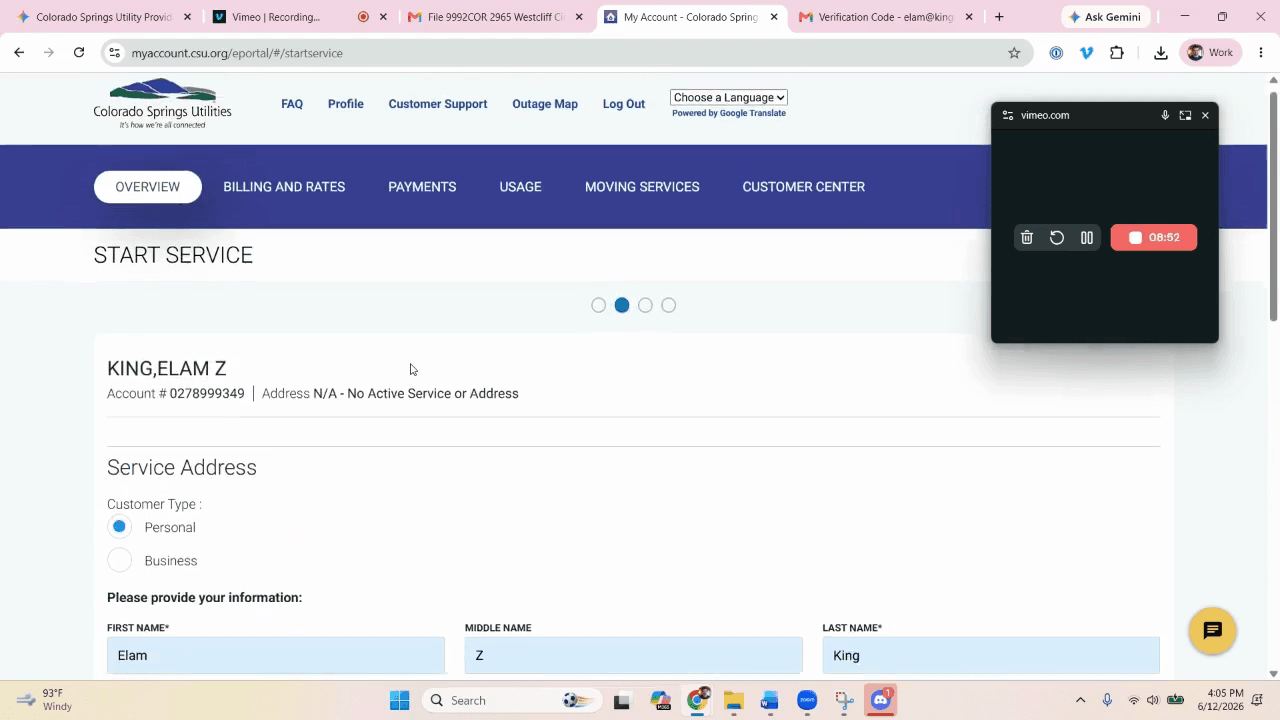
Task: Open the Billing and Rates menu
Action: point(284,187)
